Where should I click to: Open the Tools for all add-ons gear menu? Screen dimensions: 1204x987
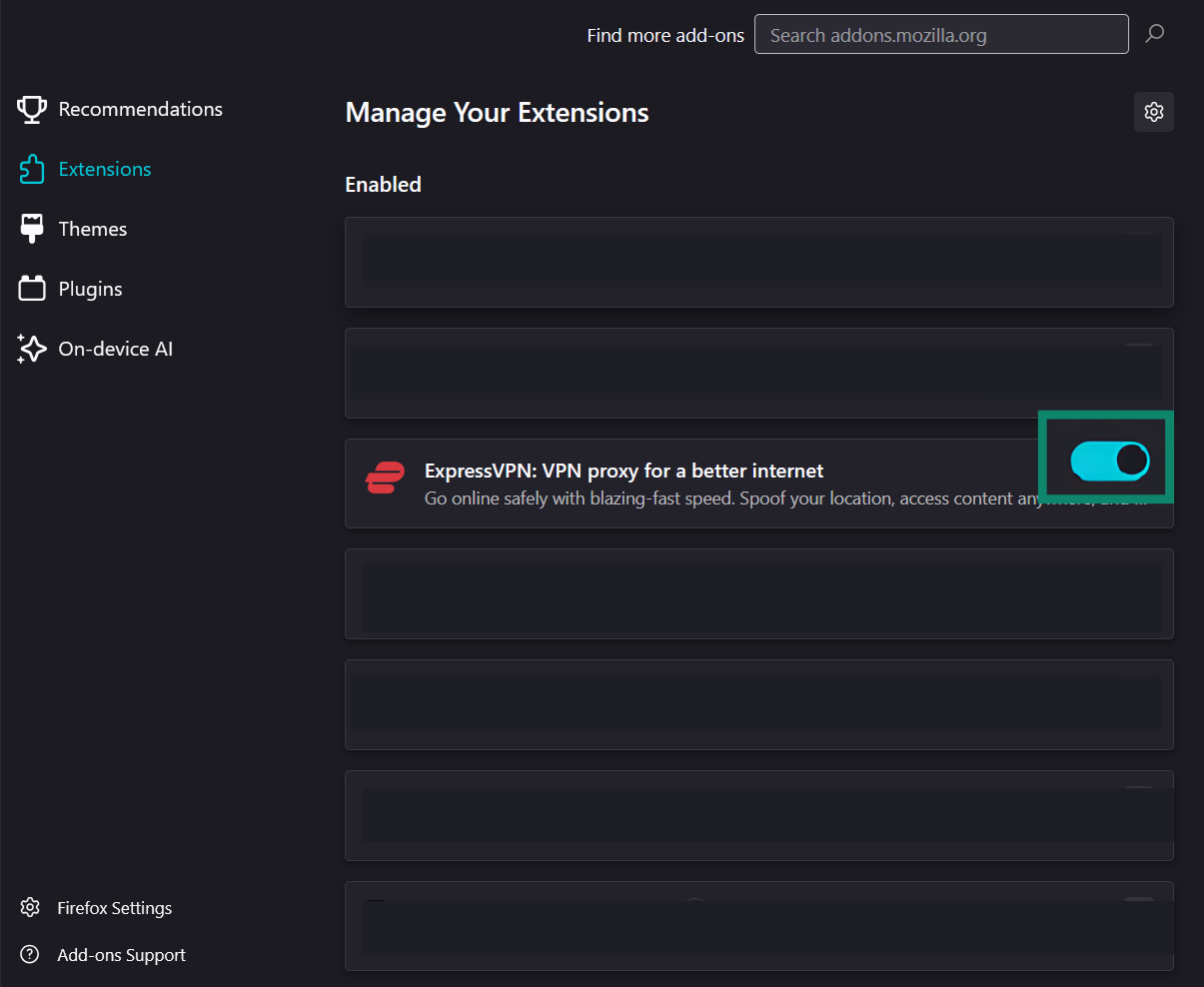click(1154, 112)
